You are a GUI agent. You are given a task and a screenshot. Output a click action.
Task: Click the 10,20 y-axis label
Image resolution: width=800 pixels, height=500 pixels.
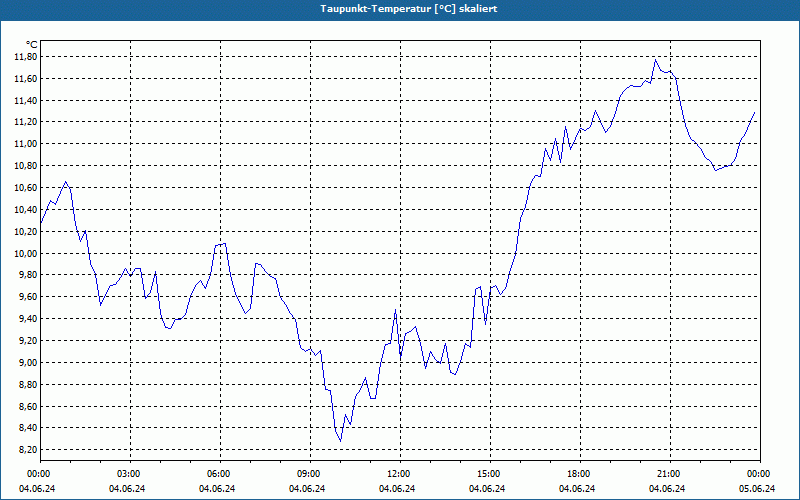pos(26,231)
